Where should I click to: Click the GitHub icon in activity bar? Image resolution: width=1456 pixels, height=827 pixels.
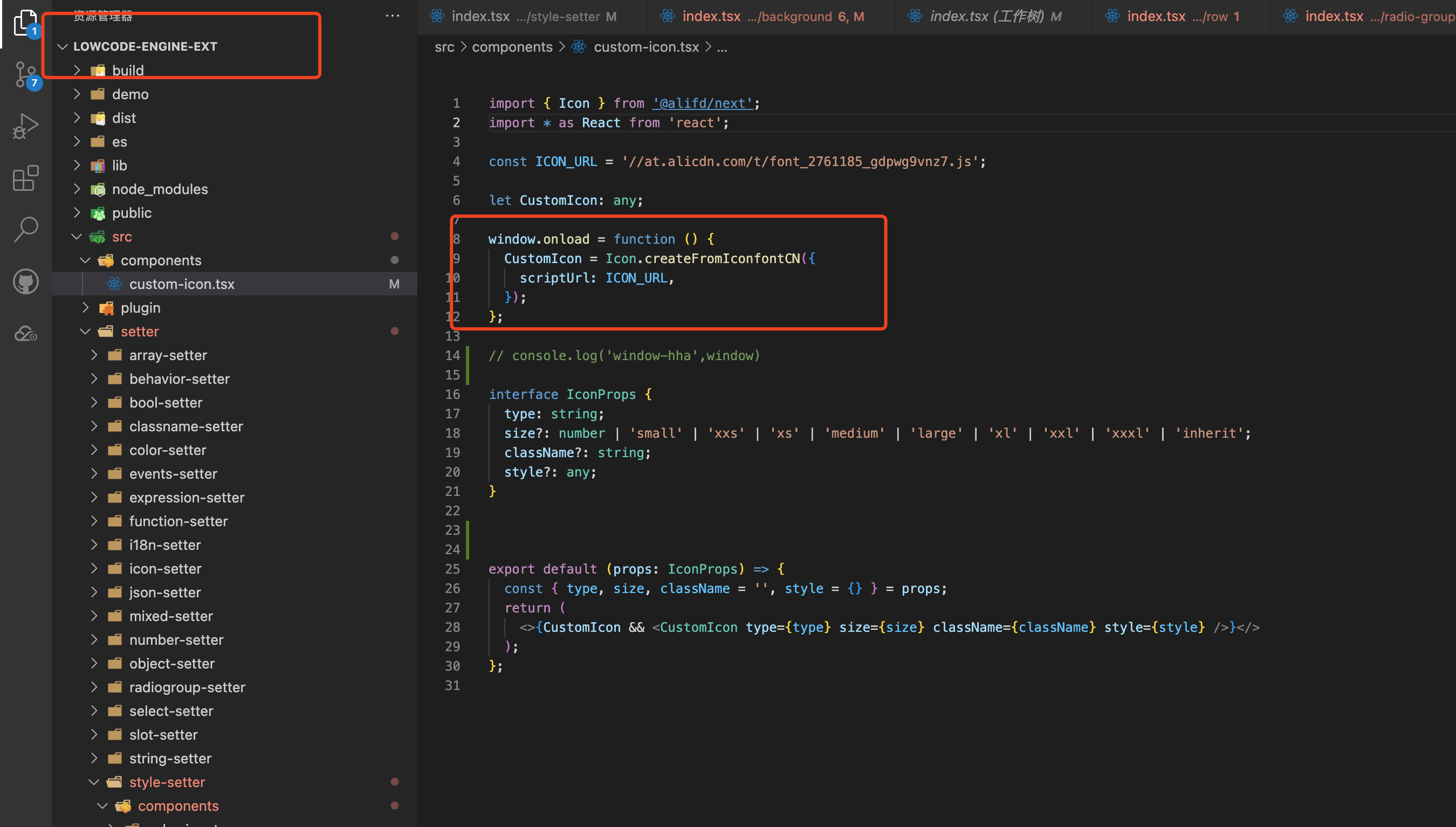[25, 280]
